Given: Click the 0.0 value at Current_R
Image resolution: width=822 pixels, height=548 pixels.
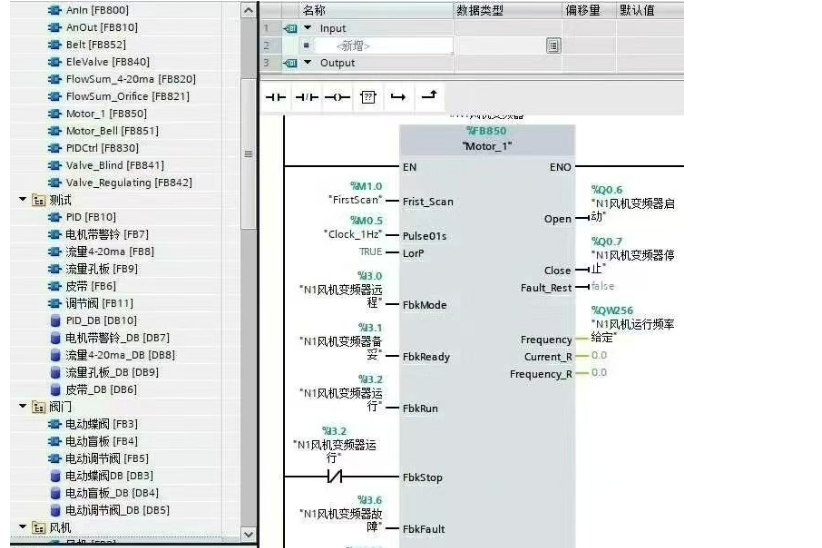Looking at the screenshot, I should pos(599,356).
